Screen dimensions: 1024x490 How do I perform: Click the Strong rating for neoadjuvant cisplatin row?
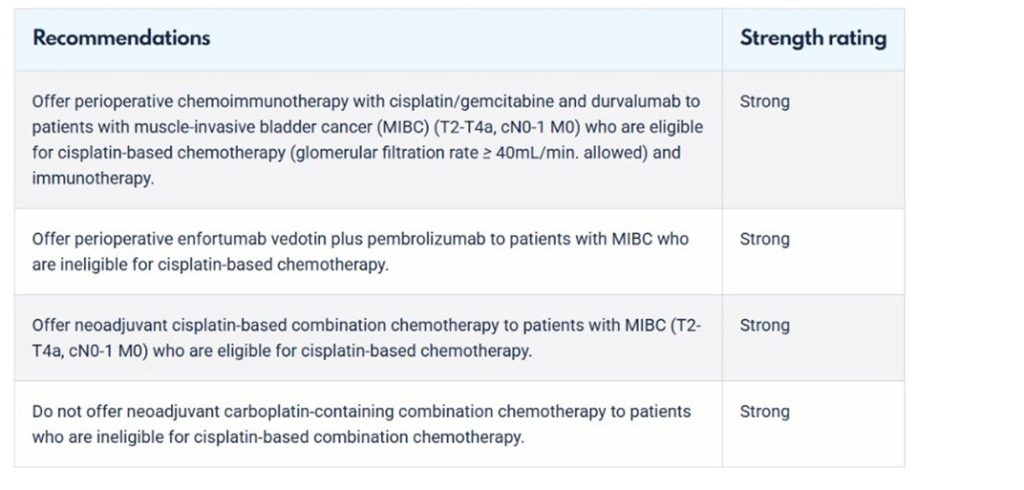click(x=764, y=325)
